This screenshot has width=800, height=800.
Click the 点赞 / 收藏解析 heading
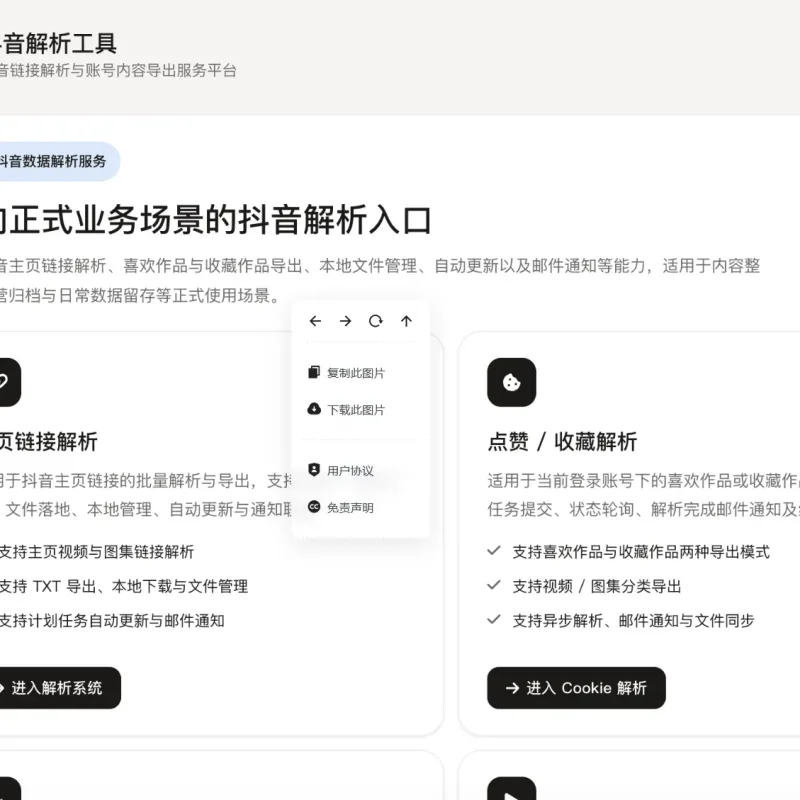click(562, 442)
